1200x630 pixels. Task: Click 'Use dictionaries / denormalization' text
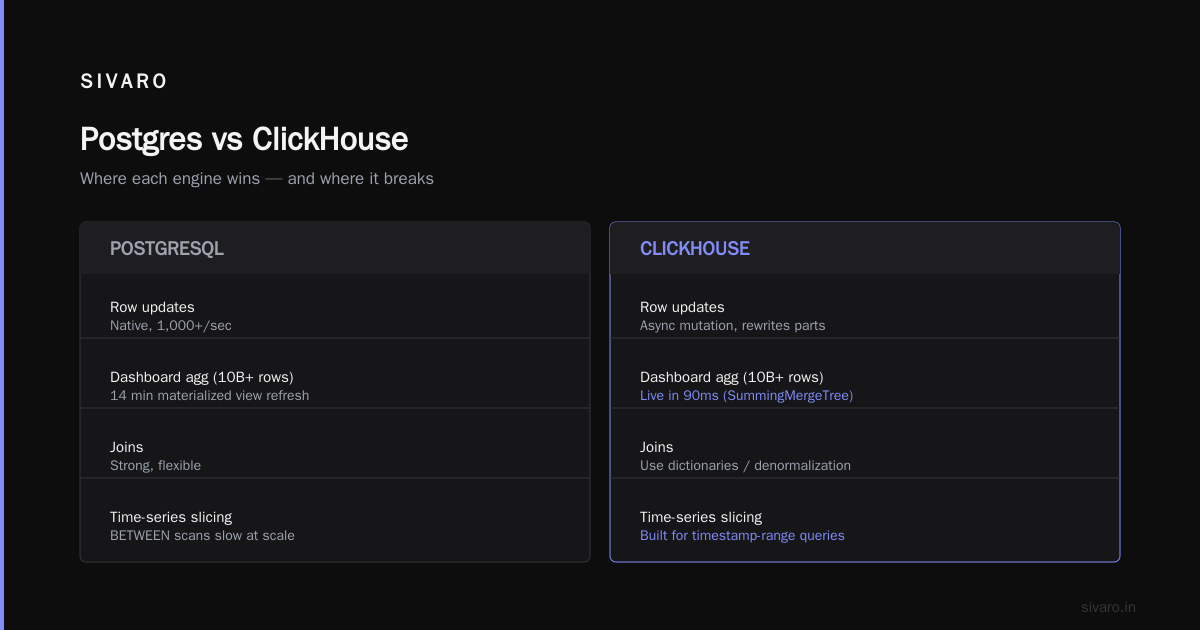[746, 466]
